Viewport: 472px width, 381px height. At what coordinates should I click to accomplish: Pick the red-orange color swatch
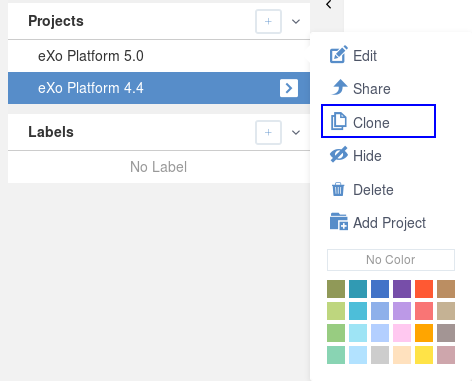tap(424, 289)
